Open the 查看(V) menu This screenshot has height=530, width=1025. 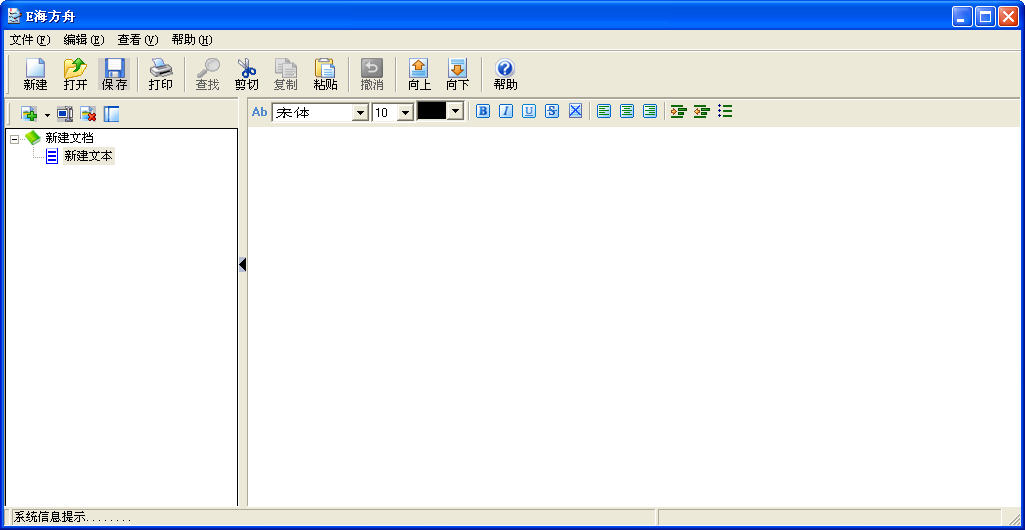[x=137, y=40]
